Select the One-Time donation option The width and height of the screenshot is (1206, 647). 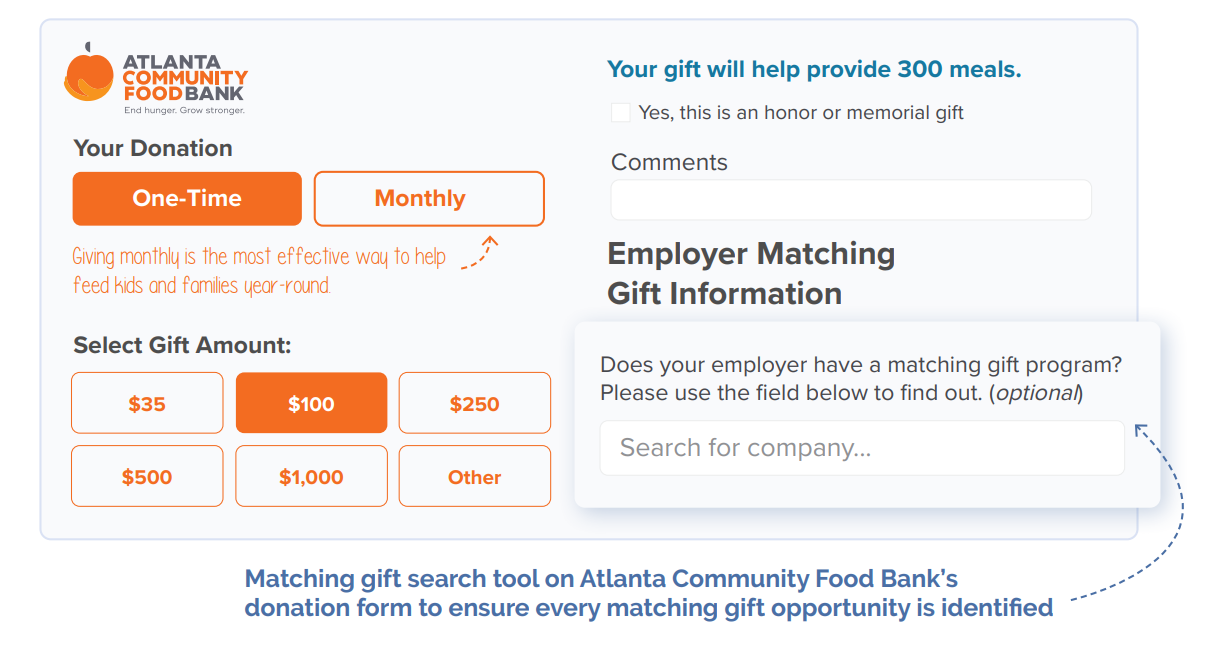point(186,198)
